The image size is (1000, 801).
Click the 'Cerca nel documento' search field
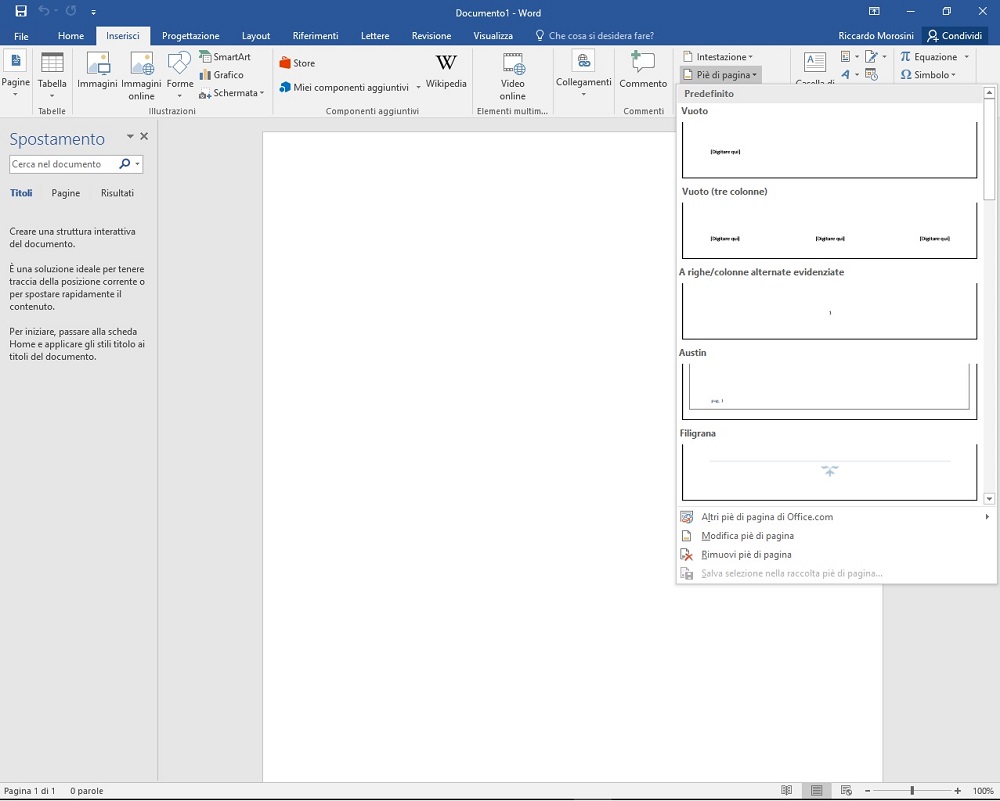click(63, 164)
